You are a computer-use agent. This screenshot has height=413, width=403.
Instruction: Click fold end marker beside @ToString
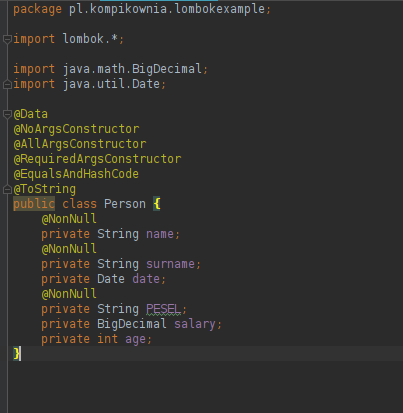tap(7, 190)
